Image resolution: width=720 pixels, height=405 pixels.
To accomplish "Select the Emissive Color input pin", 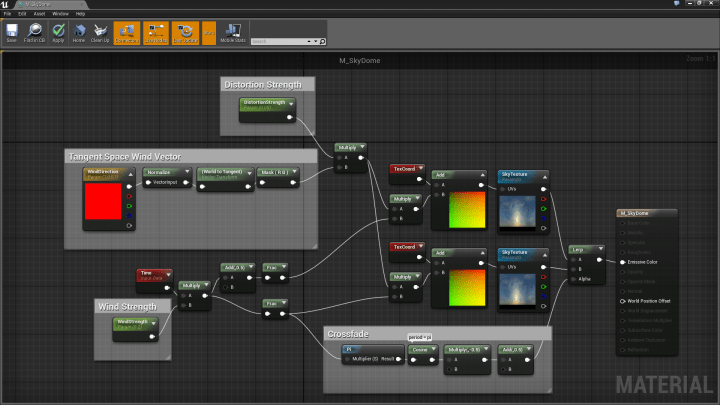I will 622,262.
